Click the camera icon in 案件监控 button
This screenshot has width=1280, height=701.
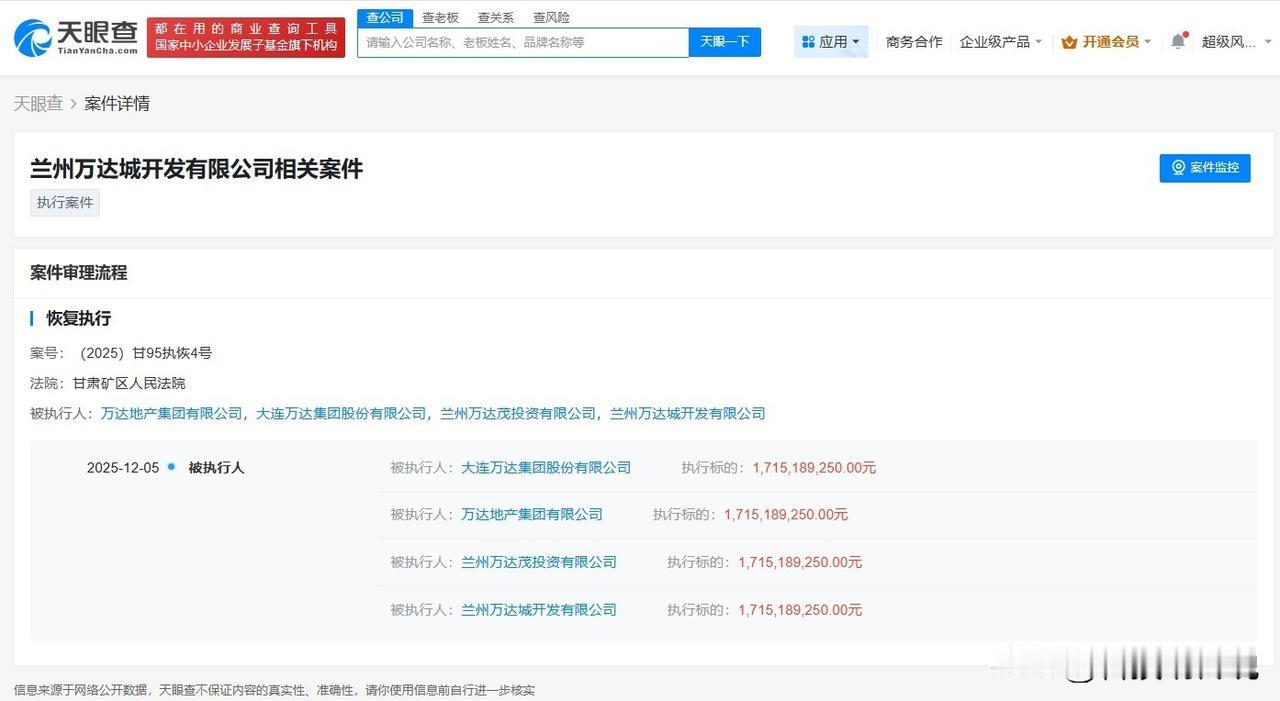point(1178,168)
